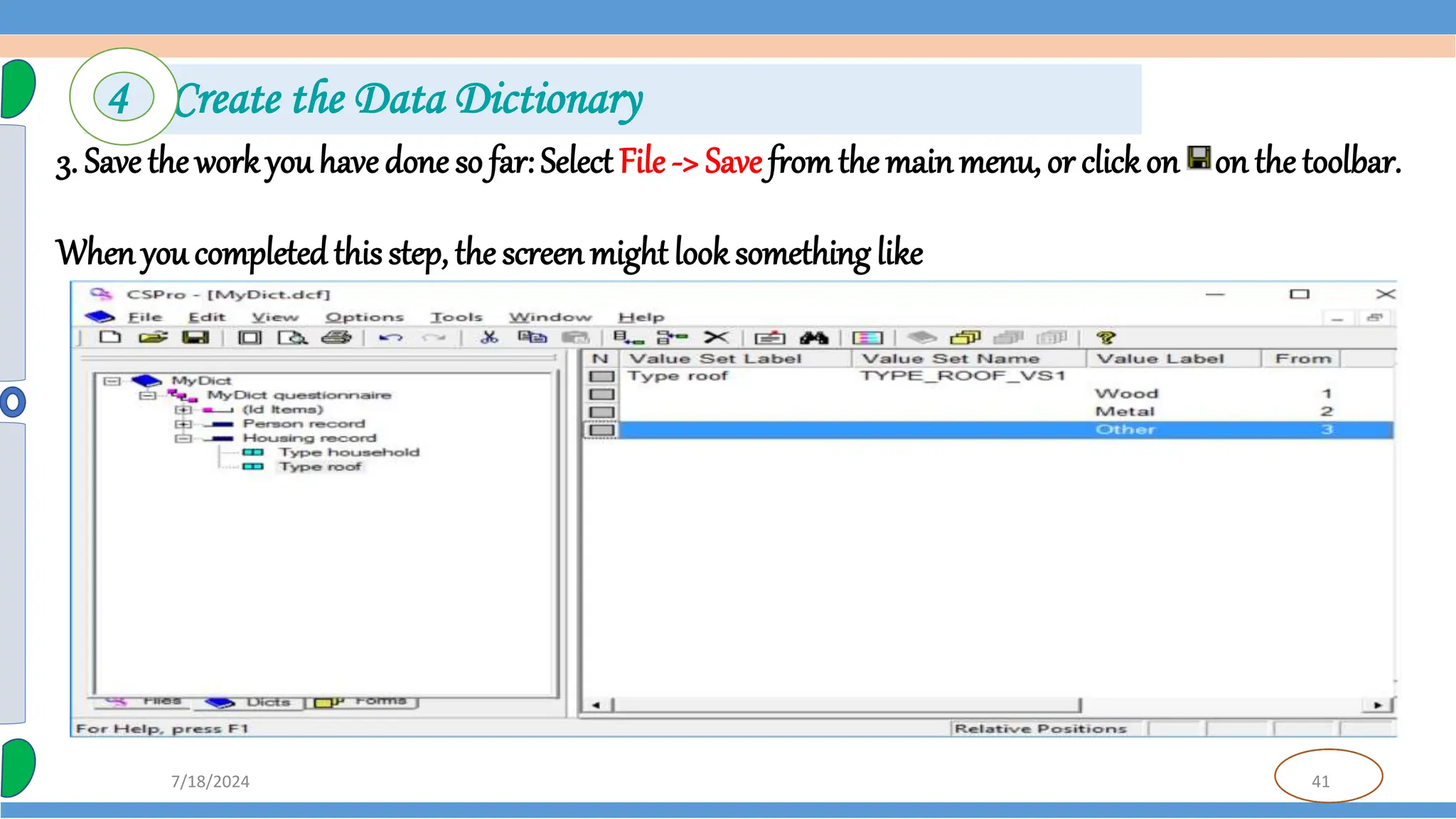Click the second grayed stacked windows icon

click(1052, 337)
